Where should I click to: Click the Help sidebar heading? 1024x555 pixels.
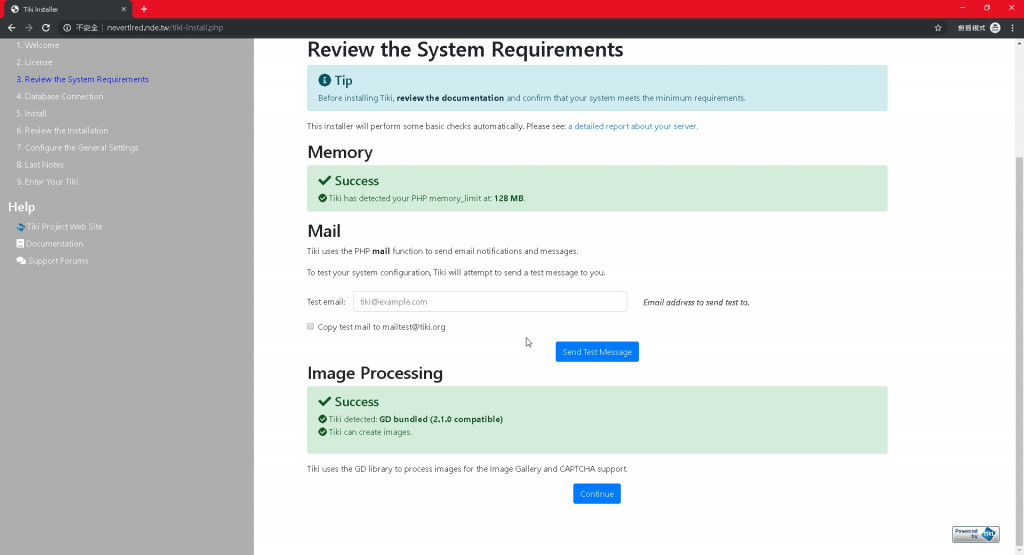click(22, 207)
